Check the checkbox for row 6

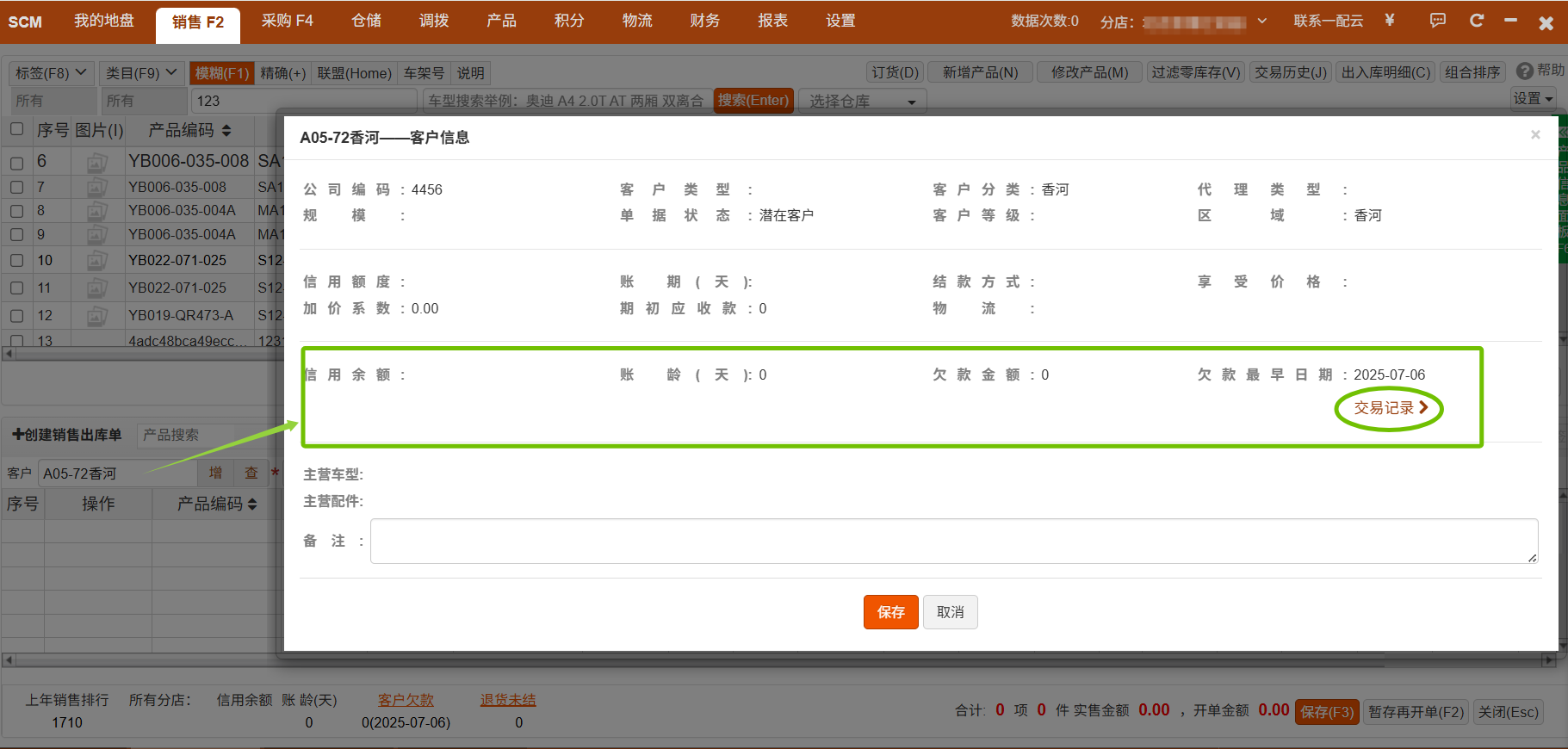(16, 163)
